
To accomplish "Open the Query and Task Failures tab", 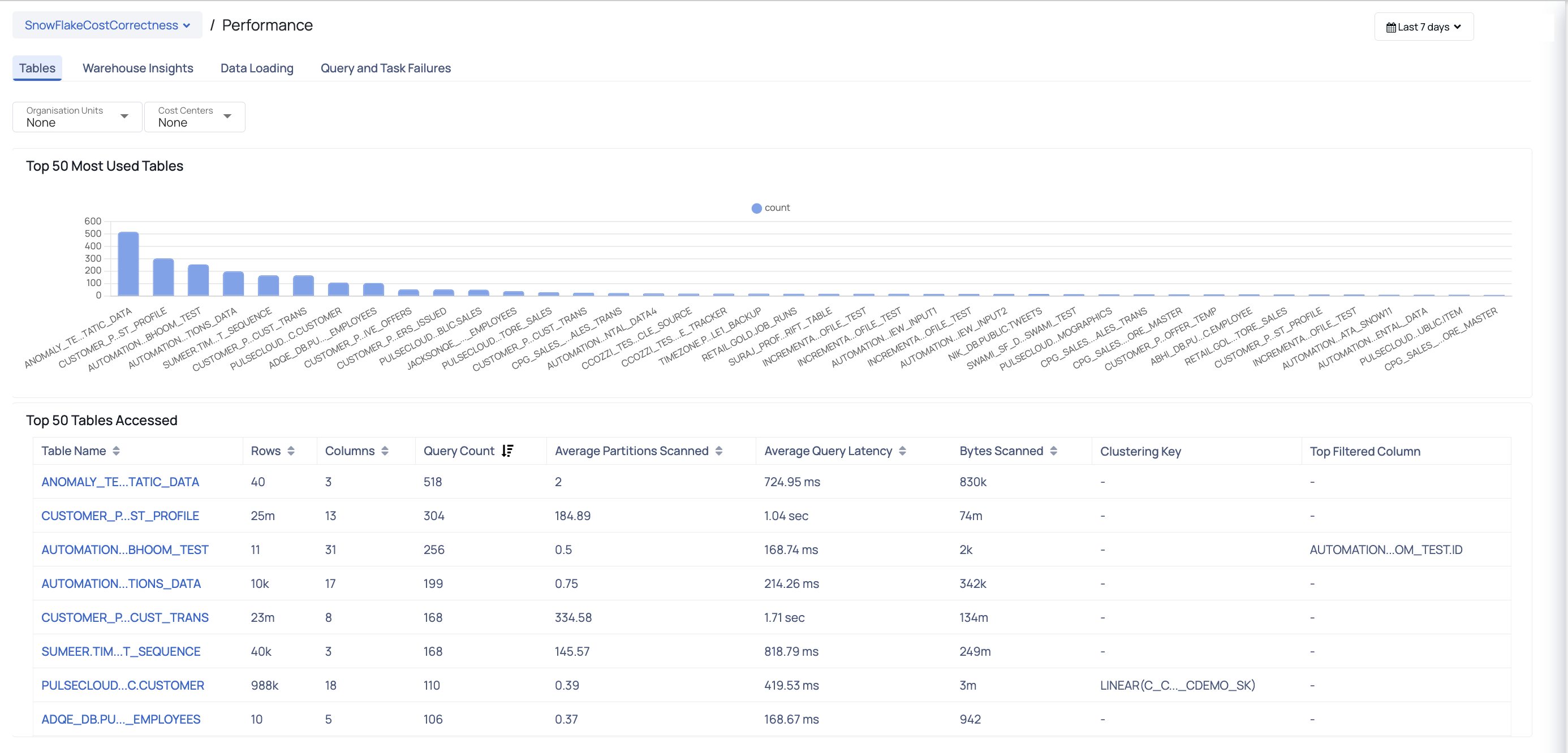I will (x=386, y=68).
